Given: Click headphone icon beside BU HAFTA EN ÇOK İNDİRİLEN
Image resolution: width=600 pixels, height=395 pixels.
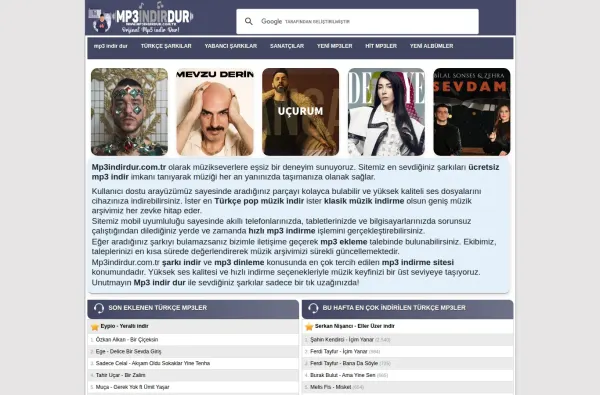Looking at the screenshot, I should (x=313, y=308).
